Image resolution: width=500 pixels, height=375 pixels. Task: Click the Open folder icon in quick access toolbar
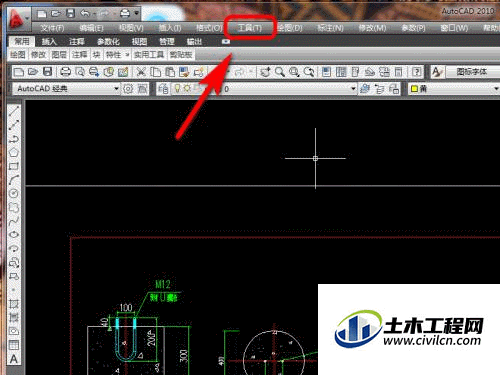pyautogui.click(x=56, y=14)
